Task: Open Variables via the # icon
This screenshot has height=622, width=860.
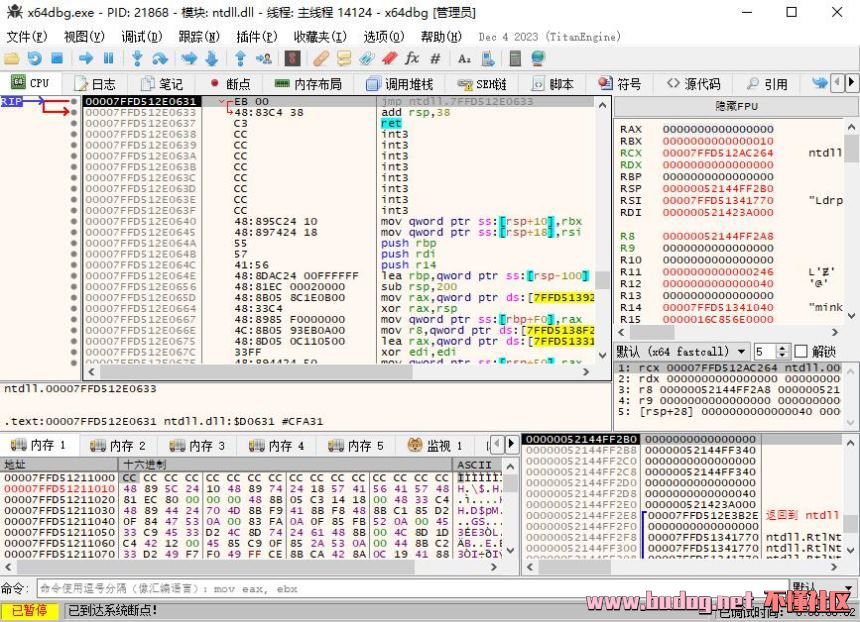Action: (x=435, y=59)
